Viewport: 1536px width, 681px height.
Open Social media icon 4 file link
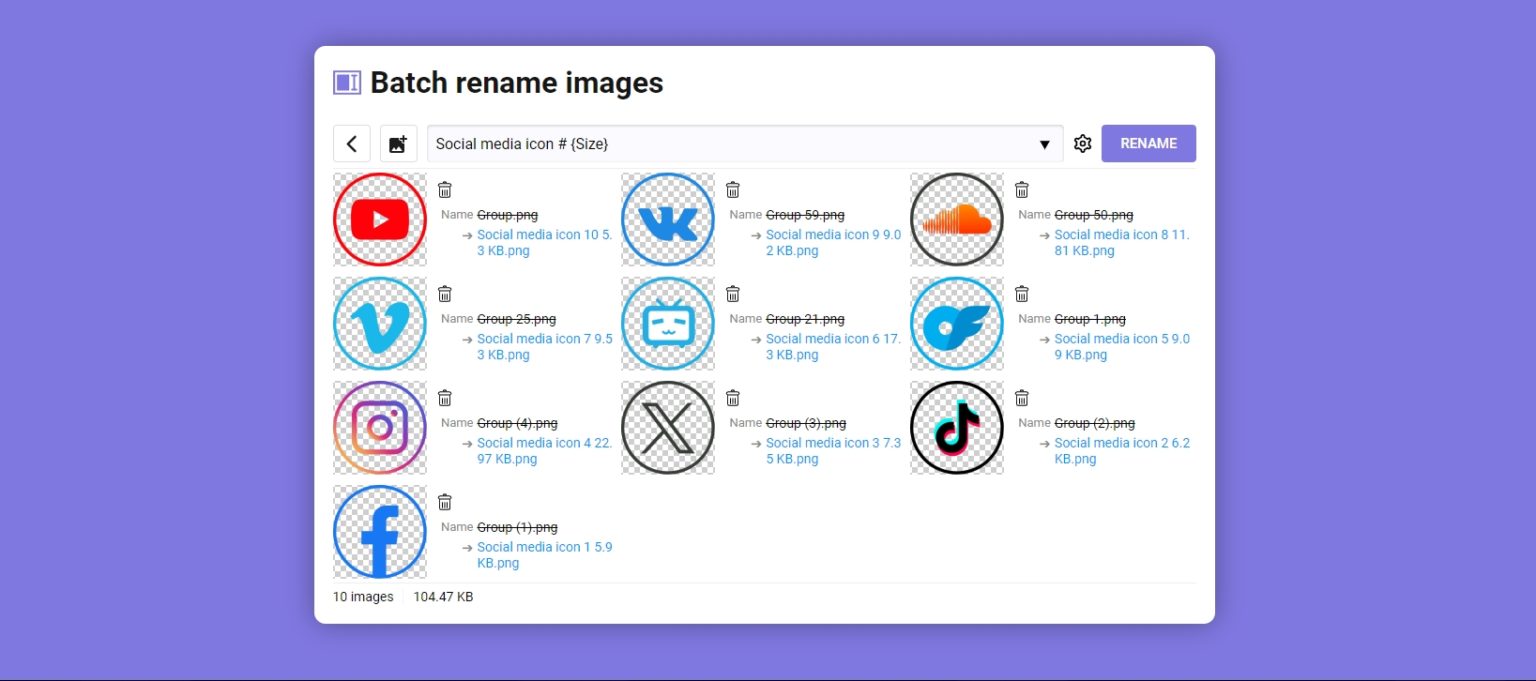coord(544,442)
